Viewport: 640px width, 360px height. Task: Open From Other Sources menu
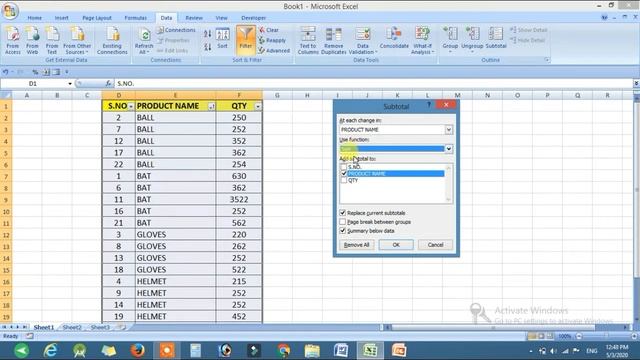coord(77,40)
